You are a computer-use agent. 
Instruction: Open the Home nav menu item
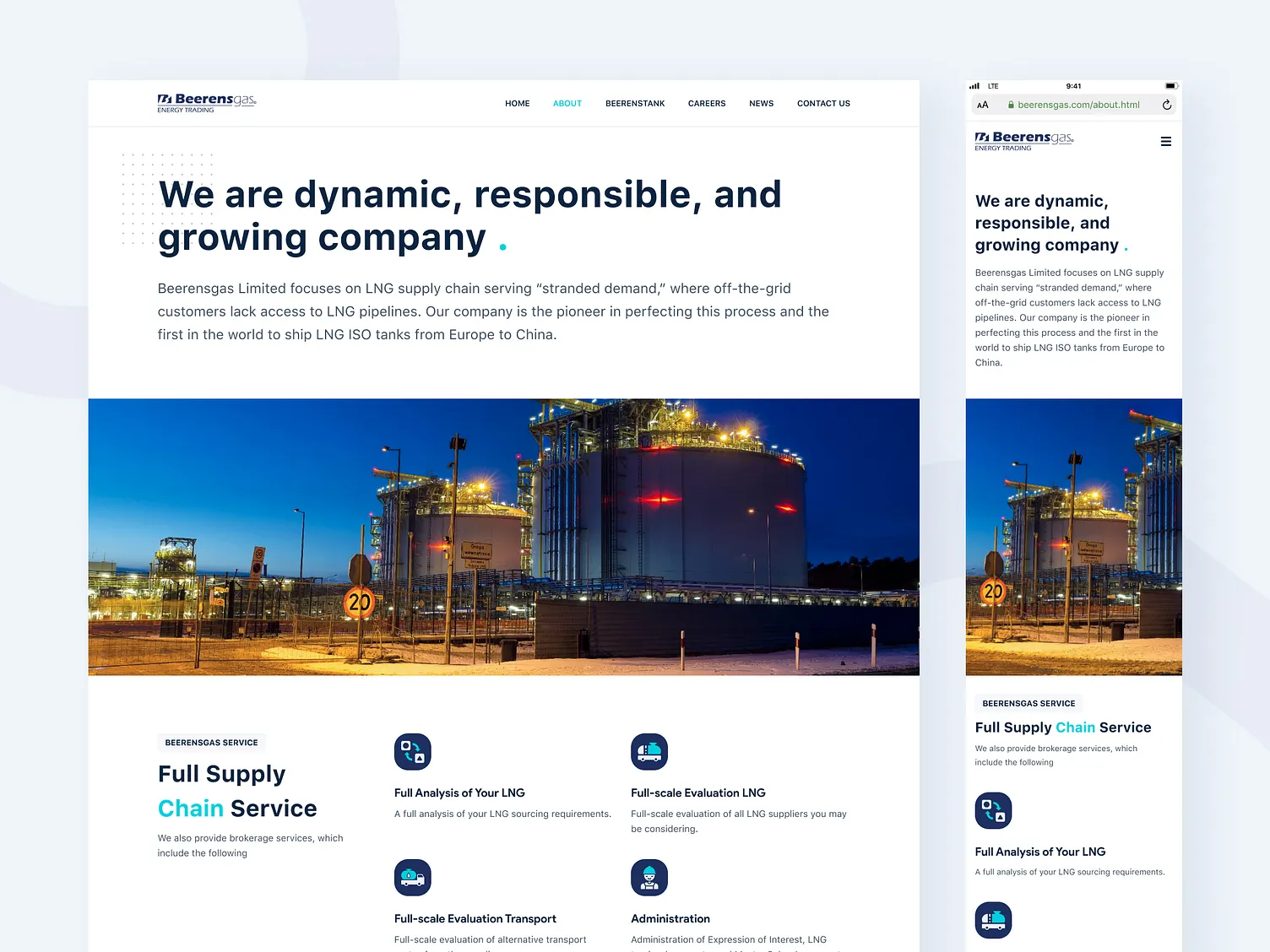[x=517, y=104]
